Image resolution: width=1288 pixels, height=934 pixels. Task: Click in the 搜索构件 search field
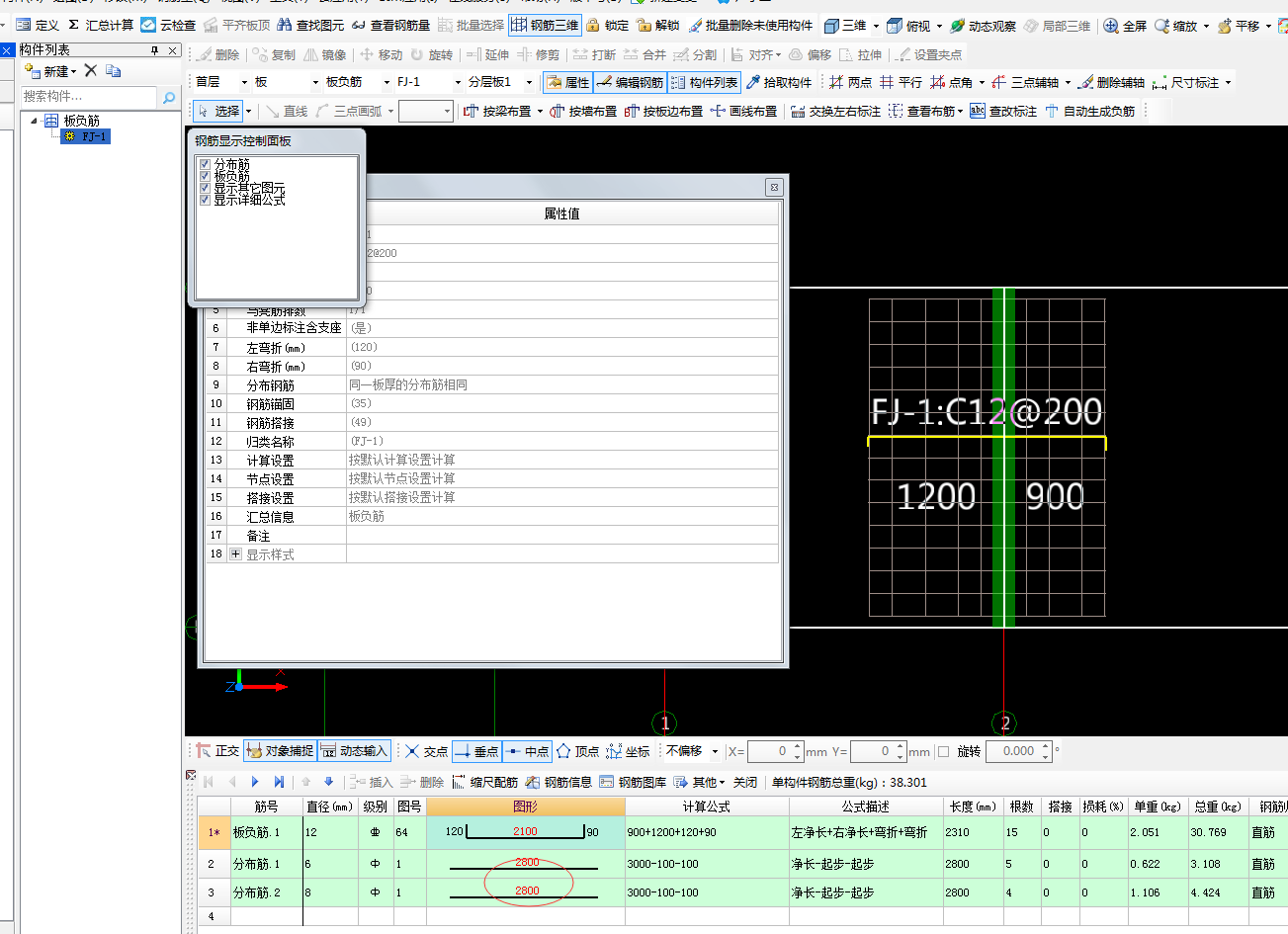pos(89,97)
